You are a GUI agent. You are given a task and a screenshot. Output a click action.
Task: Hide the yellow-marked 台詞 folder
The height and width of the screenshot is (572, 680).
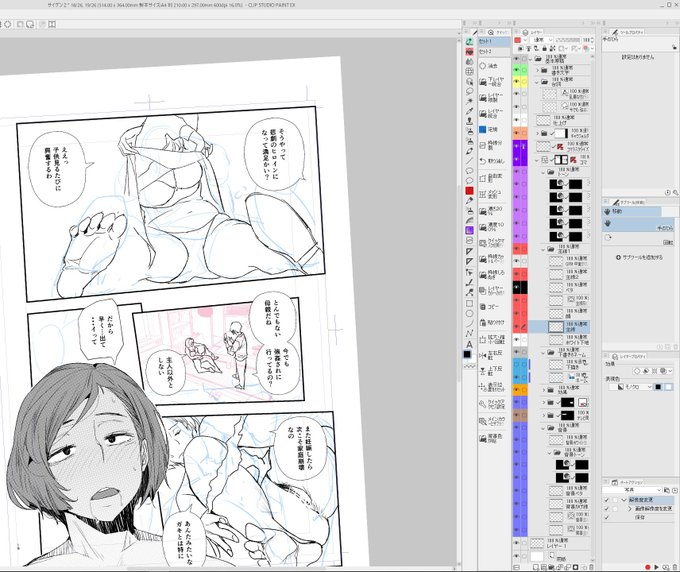[x=516, y=82]
